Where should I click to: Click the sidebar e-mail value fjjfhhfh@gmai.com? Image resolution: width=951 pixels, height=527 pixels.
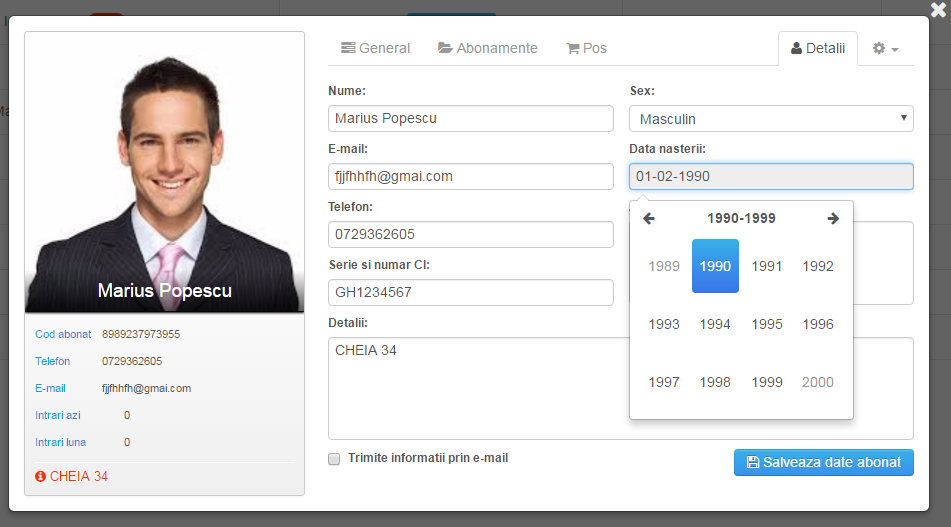coord(146,388)
